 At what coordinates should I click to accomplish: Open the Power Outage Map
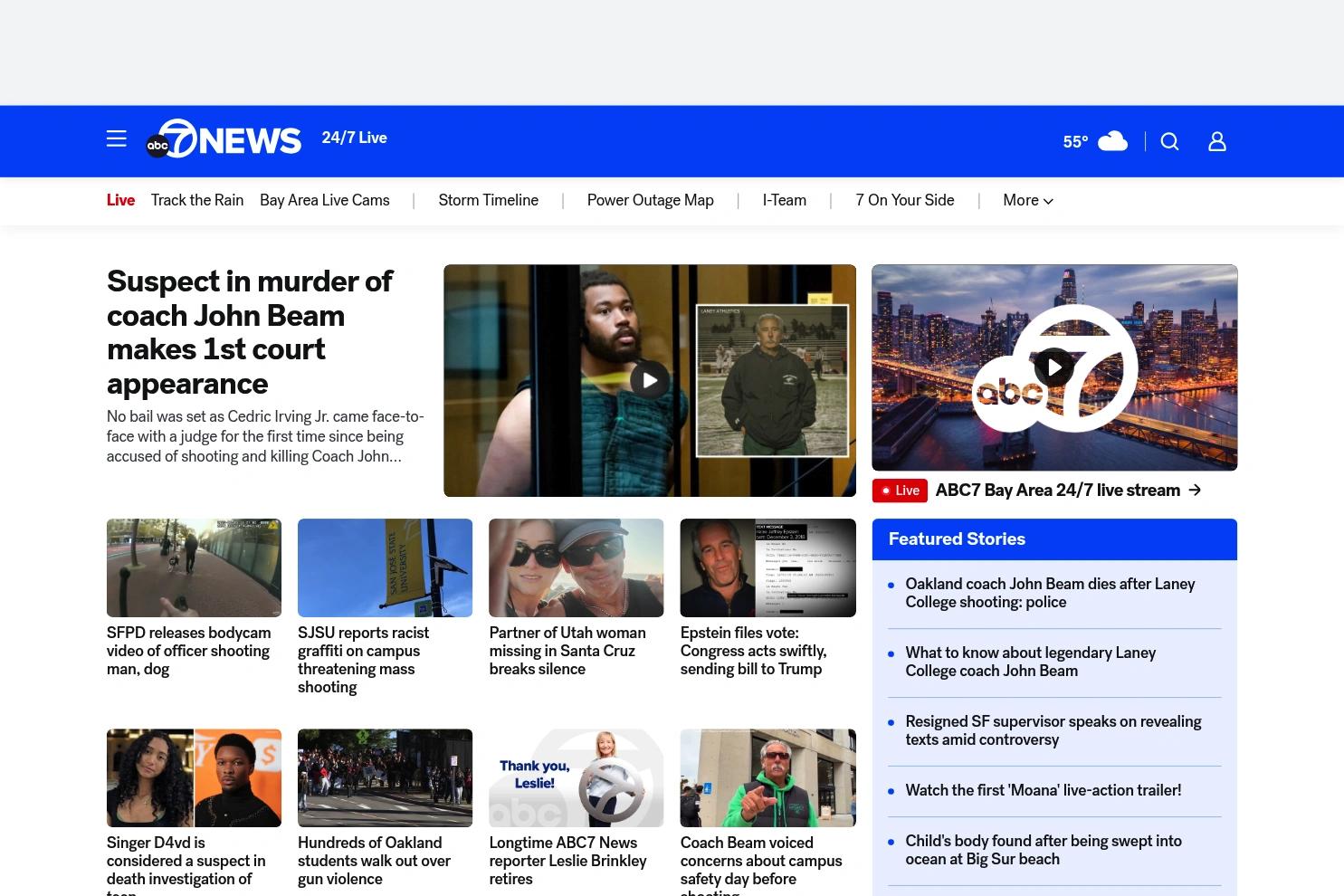(x=651, y=201)
